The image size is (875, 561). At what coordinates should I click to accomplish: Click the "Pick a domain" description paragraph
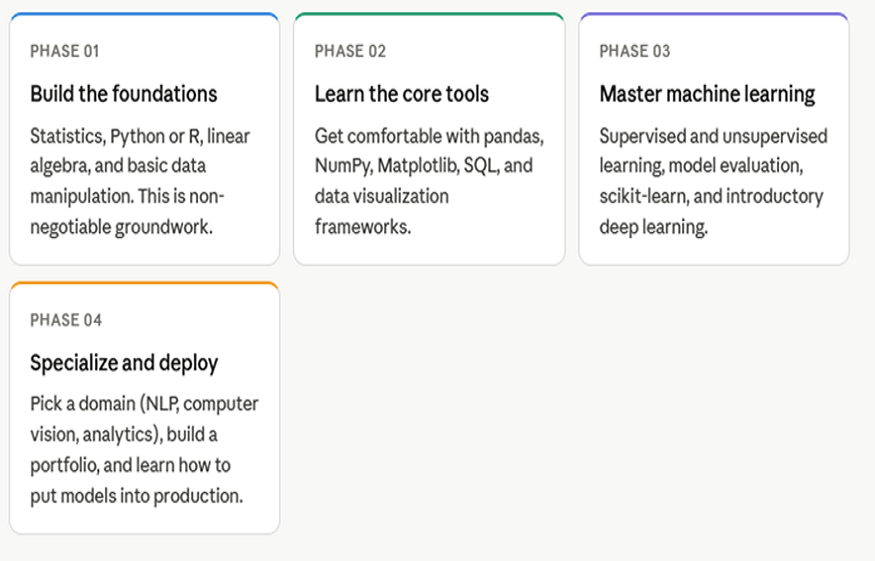tap(144, 450)
